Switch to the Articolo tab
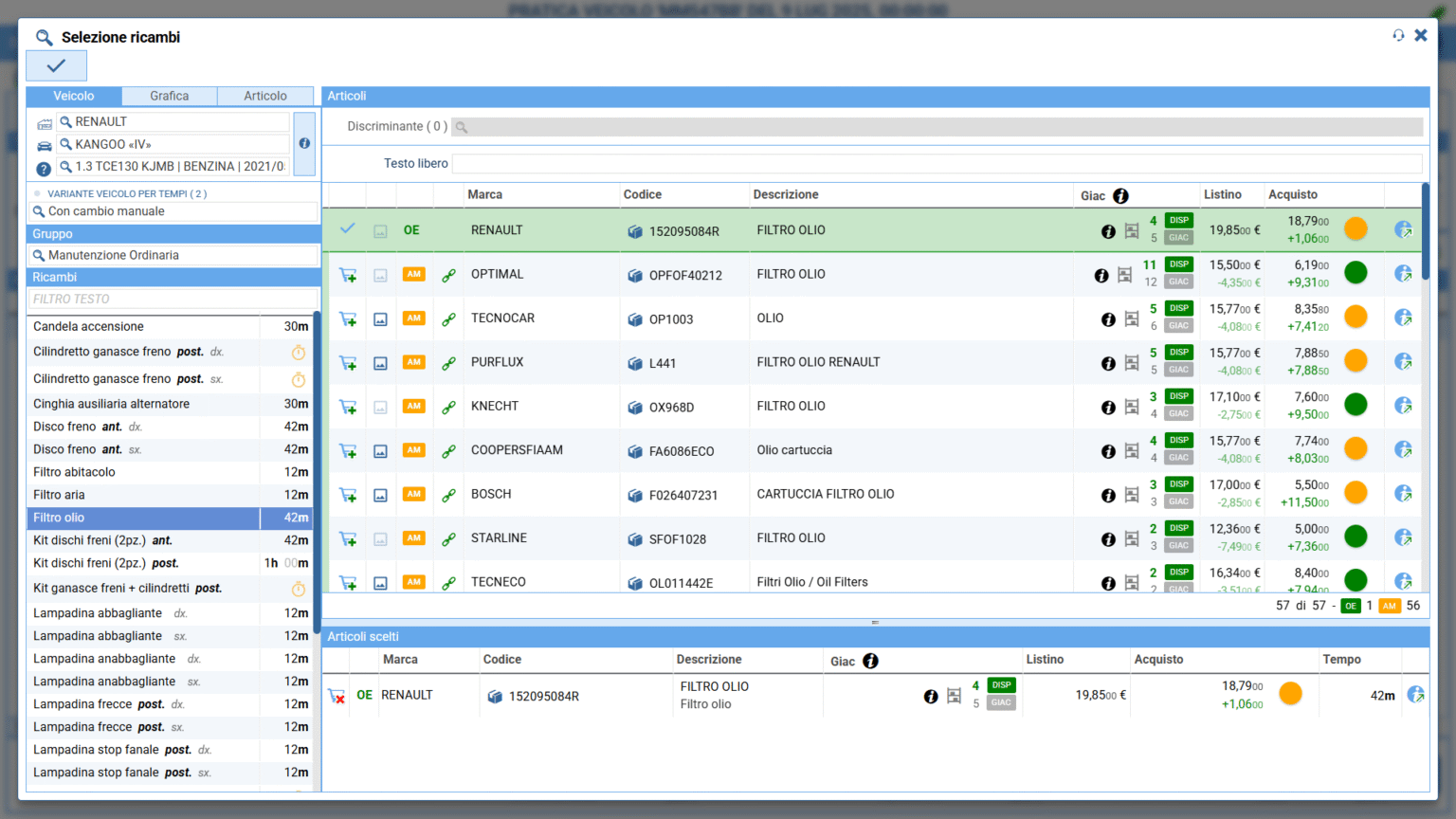This screenshot has width=1456, height=819. pos(265,96)
